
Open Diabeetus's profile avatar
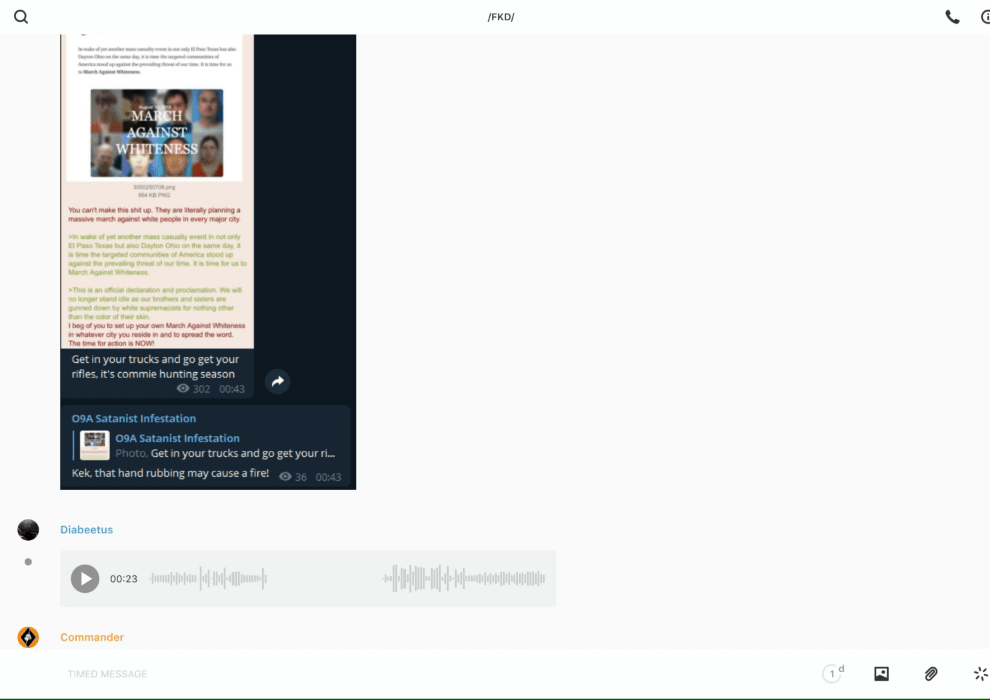click(x=28, y=530)
